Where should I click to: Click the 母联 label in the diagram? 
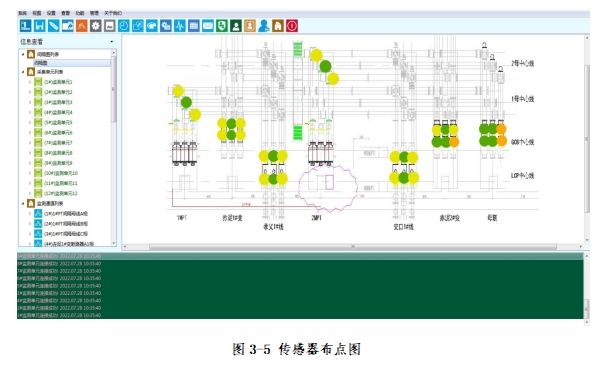tap(492, 218)
